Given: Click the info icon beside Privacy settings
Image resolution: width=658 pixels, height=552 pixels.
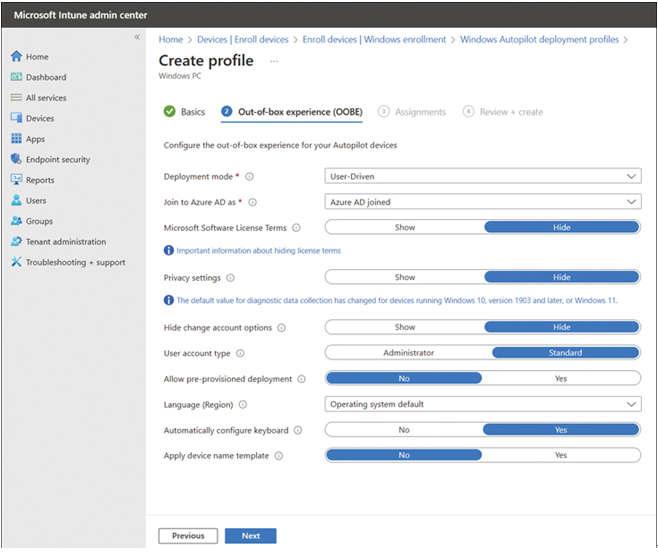Looking at the screenshot, I should click(230, 278).
